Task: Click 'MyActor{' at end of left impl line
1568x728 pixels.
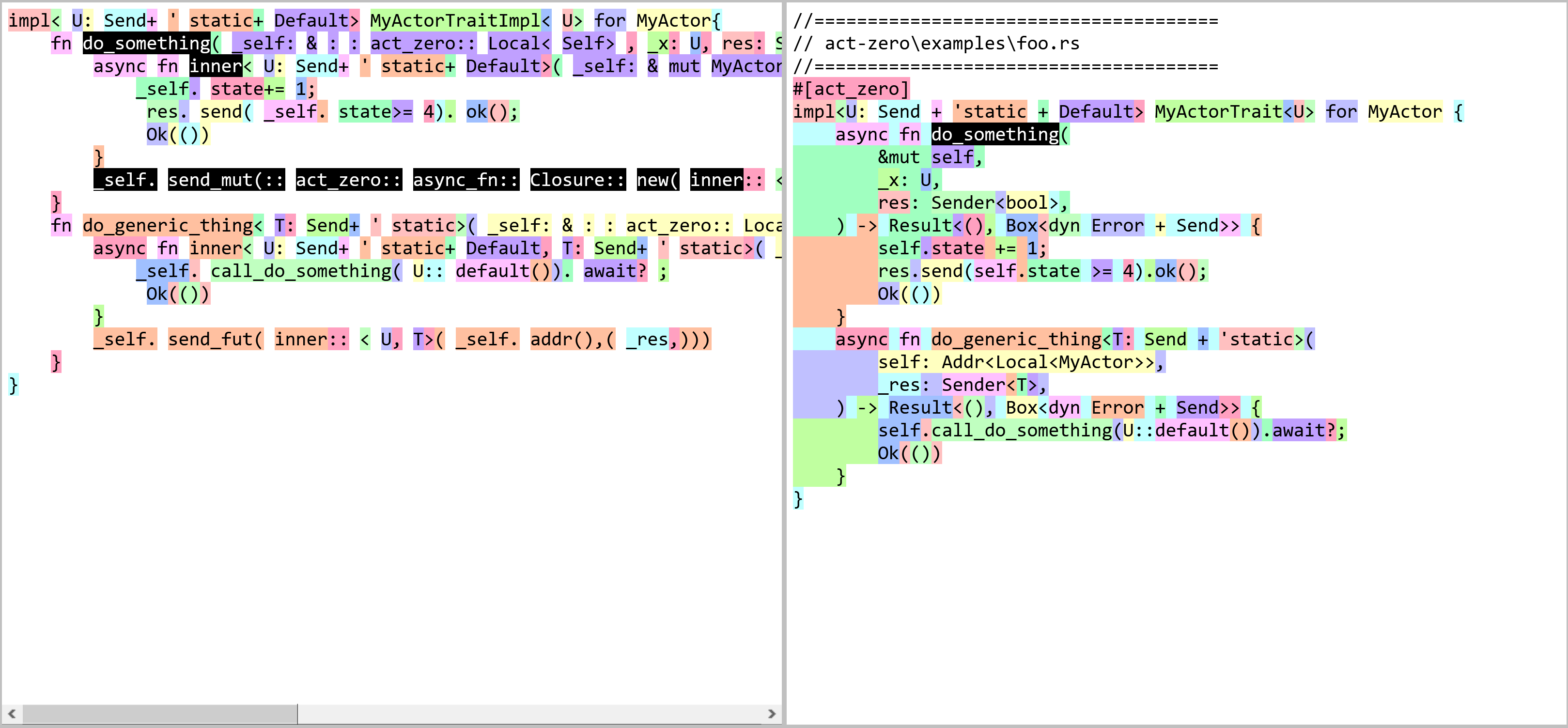Action: tap(679, 21)
